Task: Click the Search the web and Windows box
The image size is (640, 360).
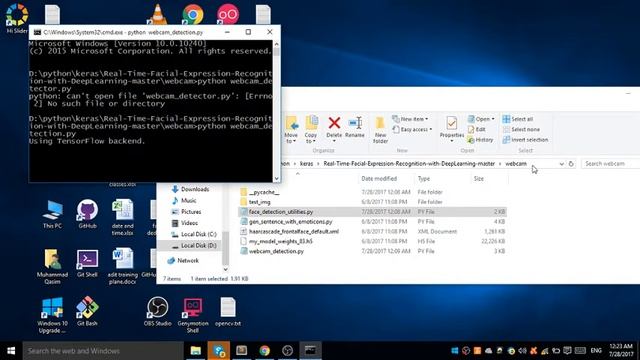Action: coord(103,351)
